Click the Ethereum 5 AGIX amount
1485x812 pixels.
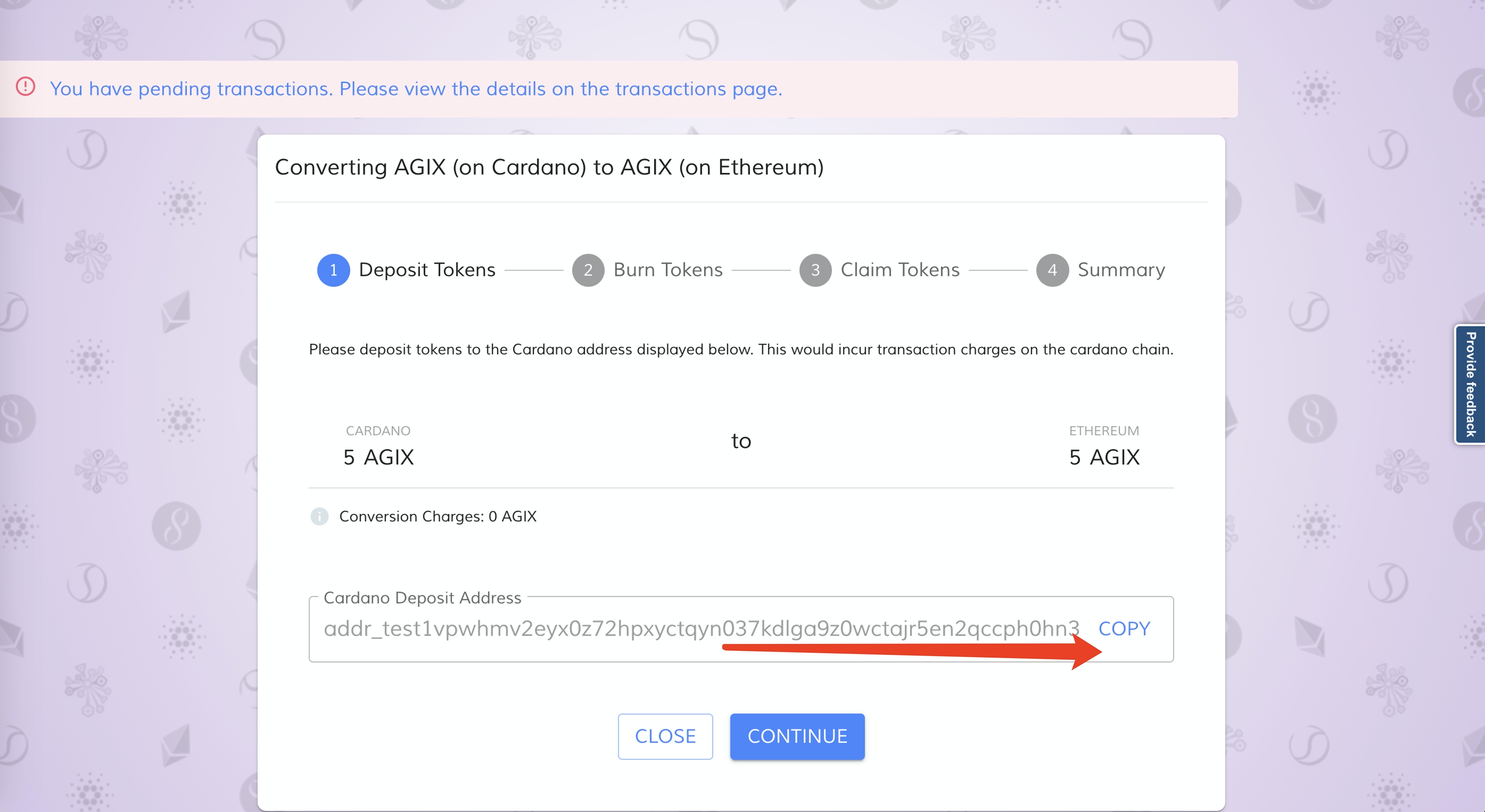click(1104, 457)
